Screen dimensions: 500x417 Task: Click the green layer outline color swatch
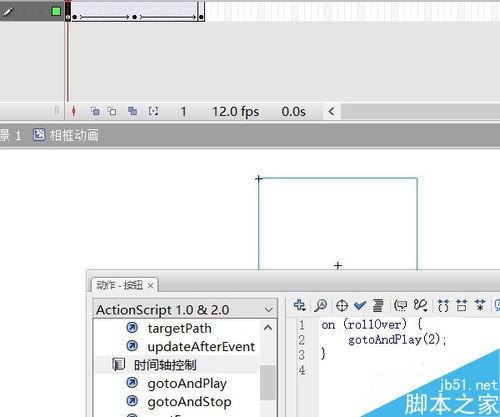coord(56,11)
